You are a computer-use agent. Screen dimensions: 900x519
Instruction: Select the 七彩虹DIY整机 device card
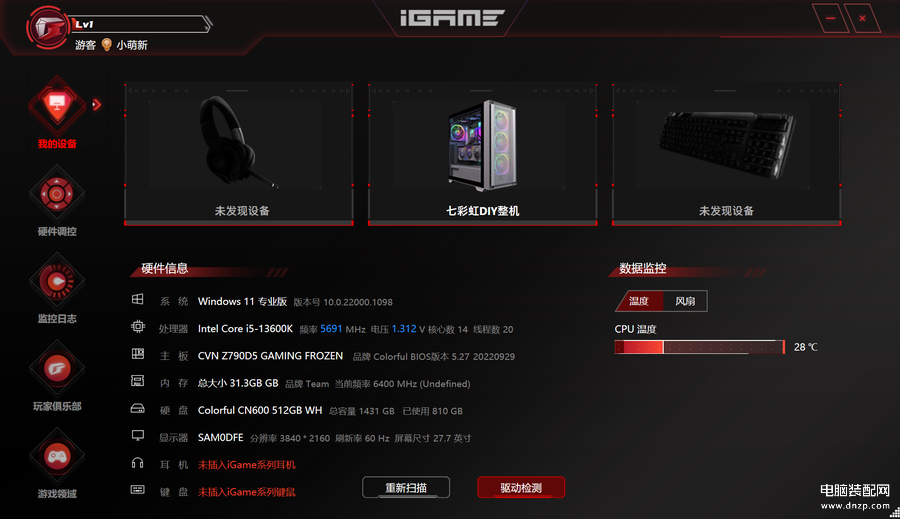[483, 155]
